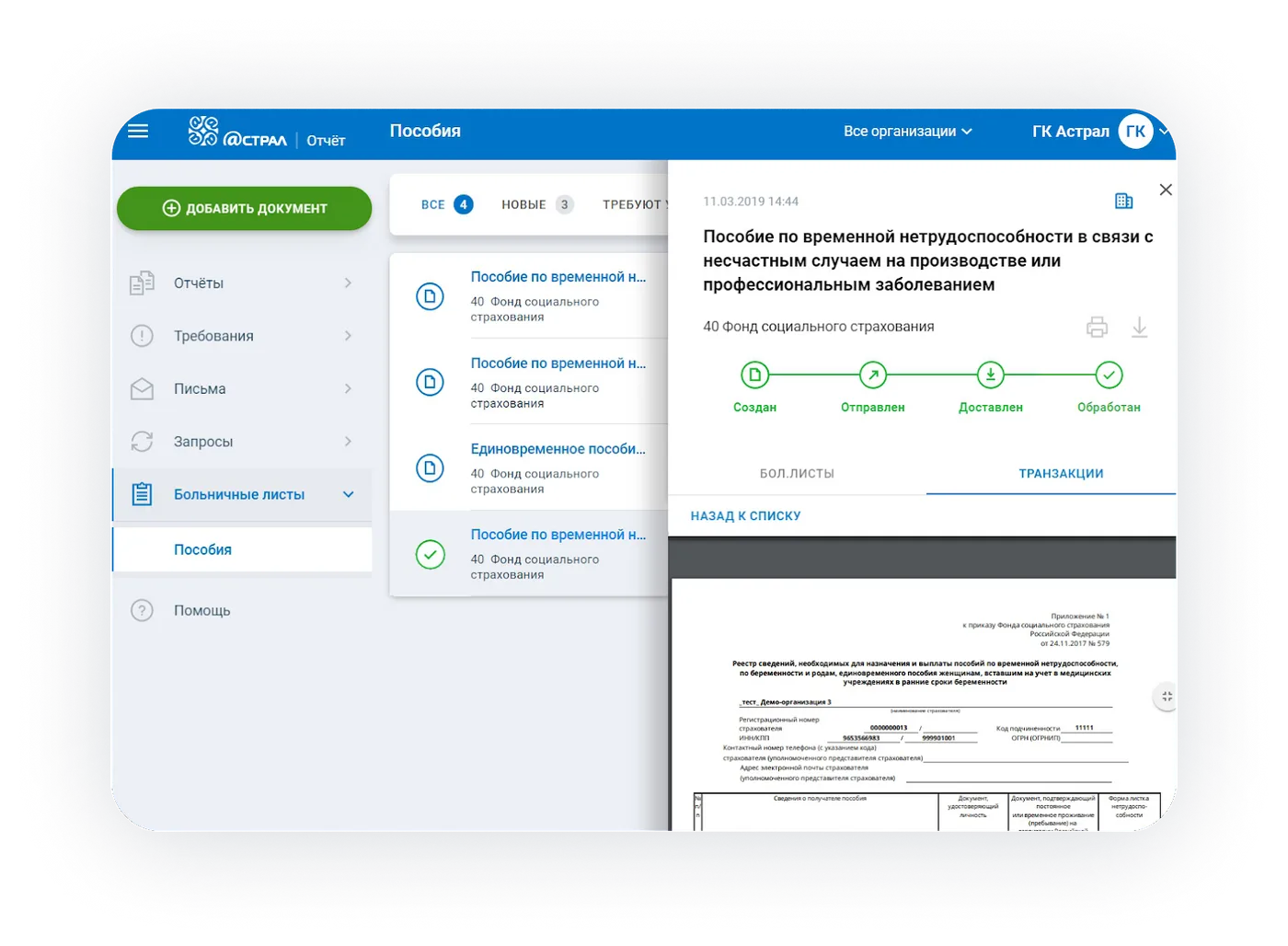Click the Обработан status icon
1288x946 pixels.
pyautogui.click(x=1110, y=375)
